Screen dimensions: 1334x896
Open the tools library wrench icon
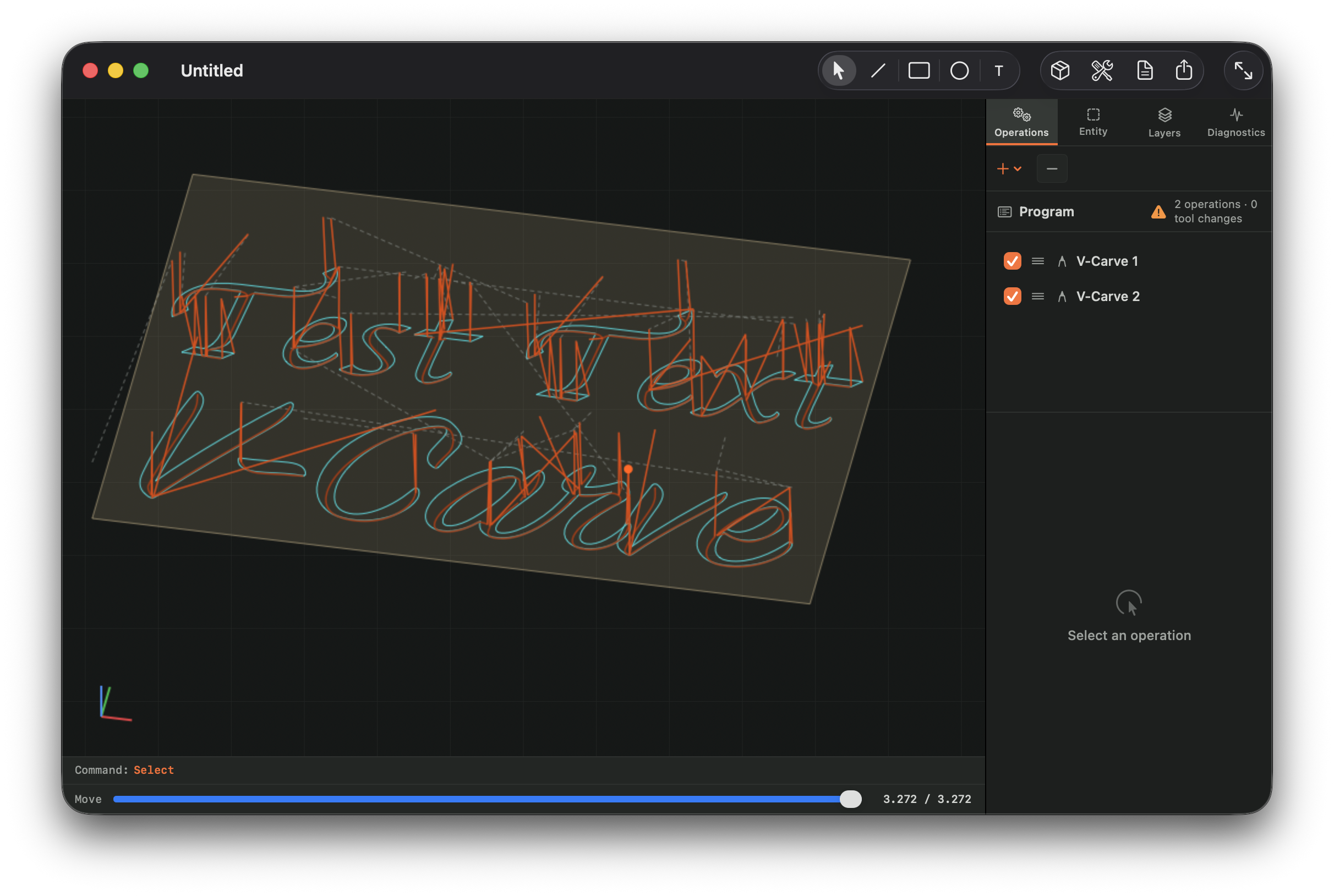click(1102, 71)
